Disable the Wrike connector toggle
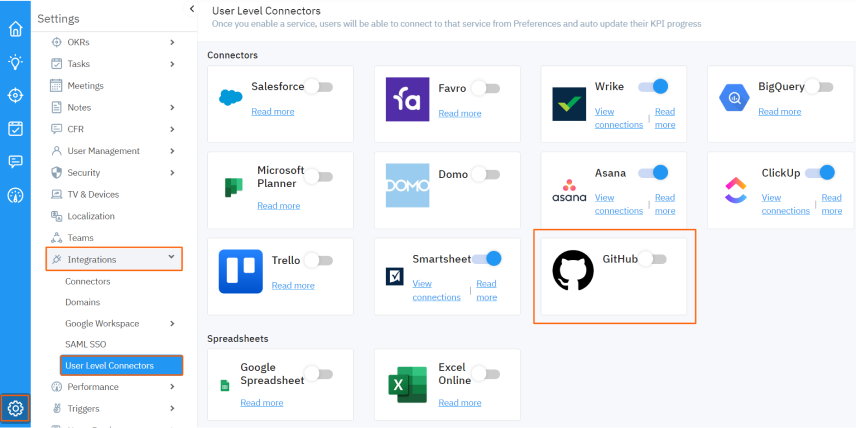856x428 pixels. click(653, 86)
